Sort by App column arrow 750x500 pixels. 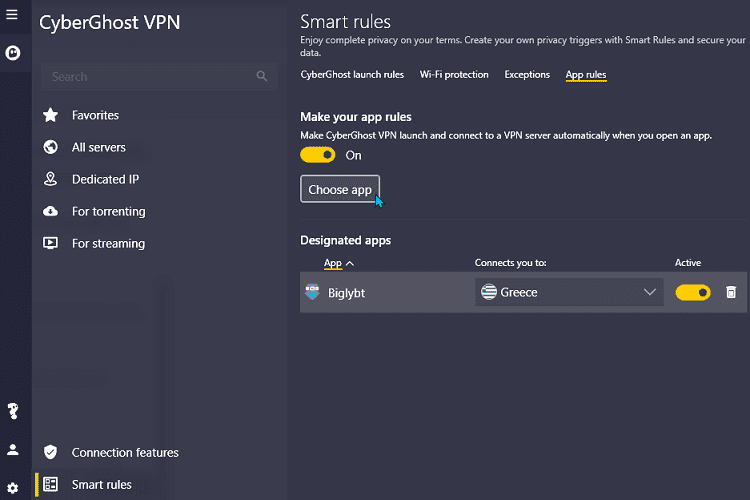[350, 263]
